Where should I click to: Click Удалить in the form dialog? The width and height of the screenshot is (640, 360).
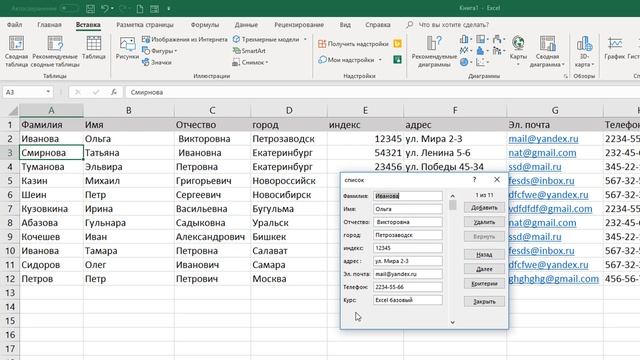[x=484, y=222]
